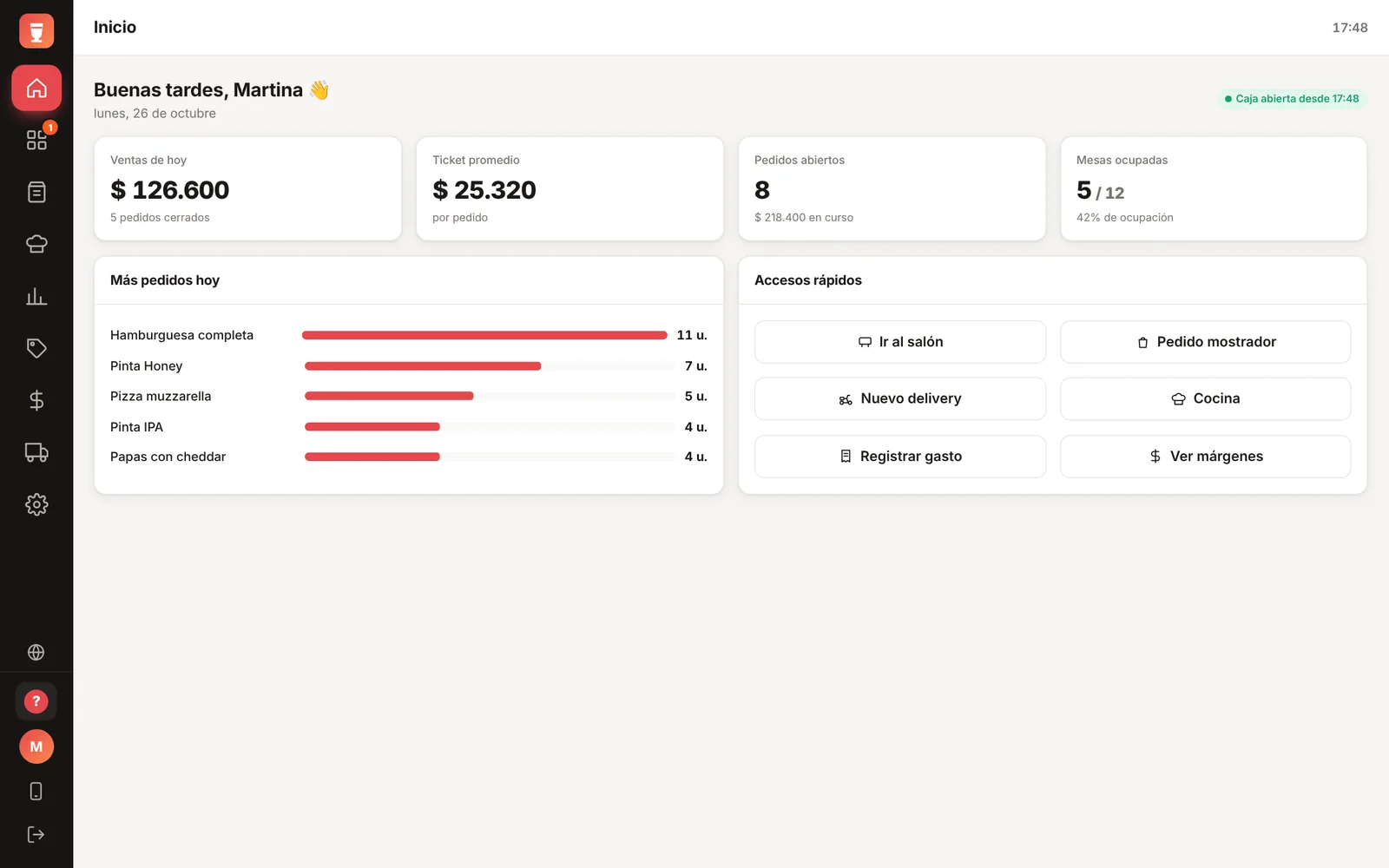This screenshot has width=1389, height=868.
Task: Open the Pedidos abiertos card
Action: [x=892, y=188]
